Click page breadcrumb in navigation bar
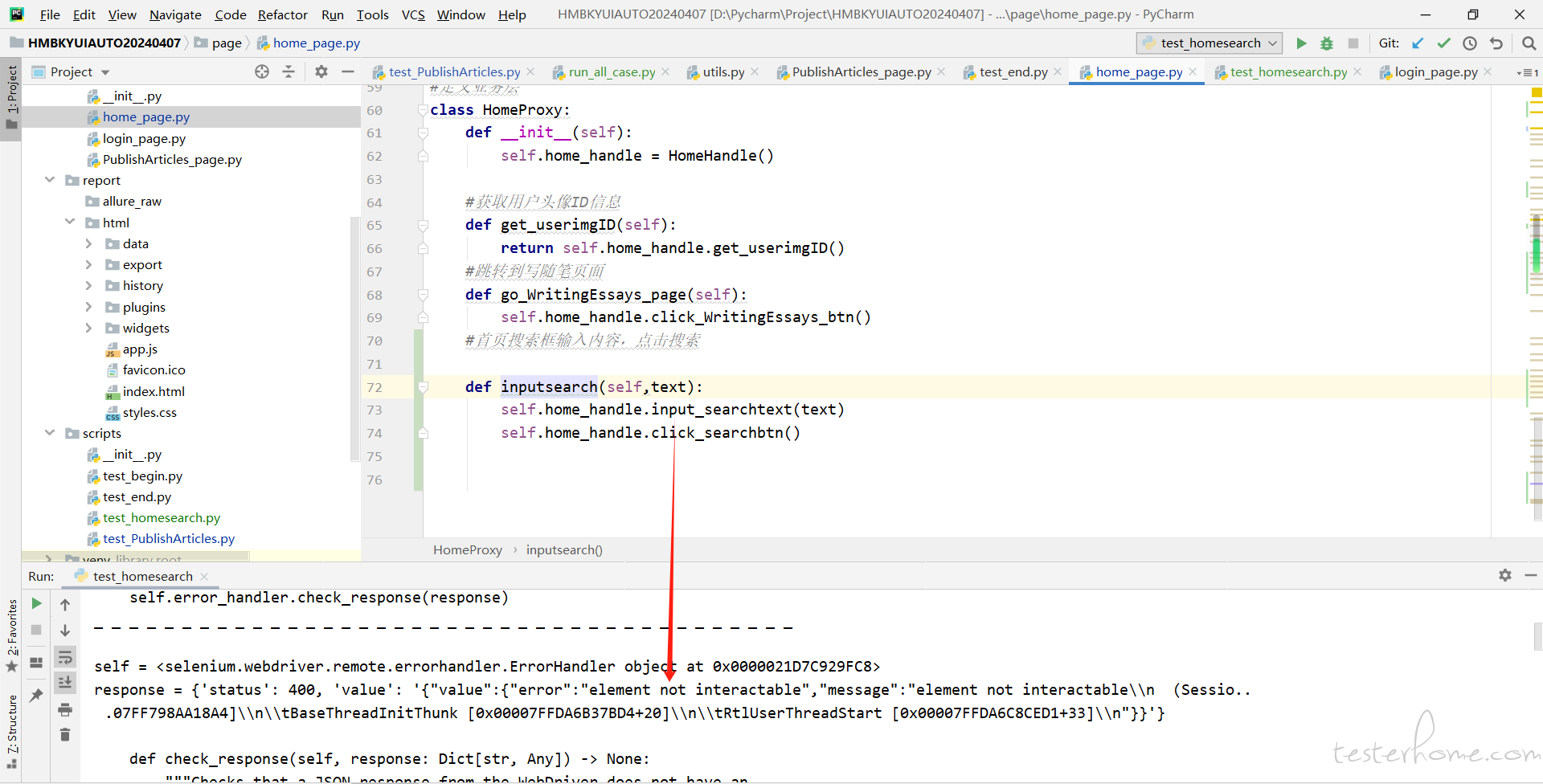 pos(227,43)
